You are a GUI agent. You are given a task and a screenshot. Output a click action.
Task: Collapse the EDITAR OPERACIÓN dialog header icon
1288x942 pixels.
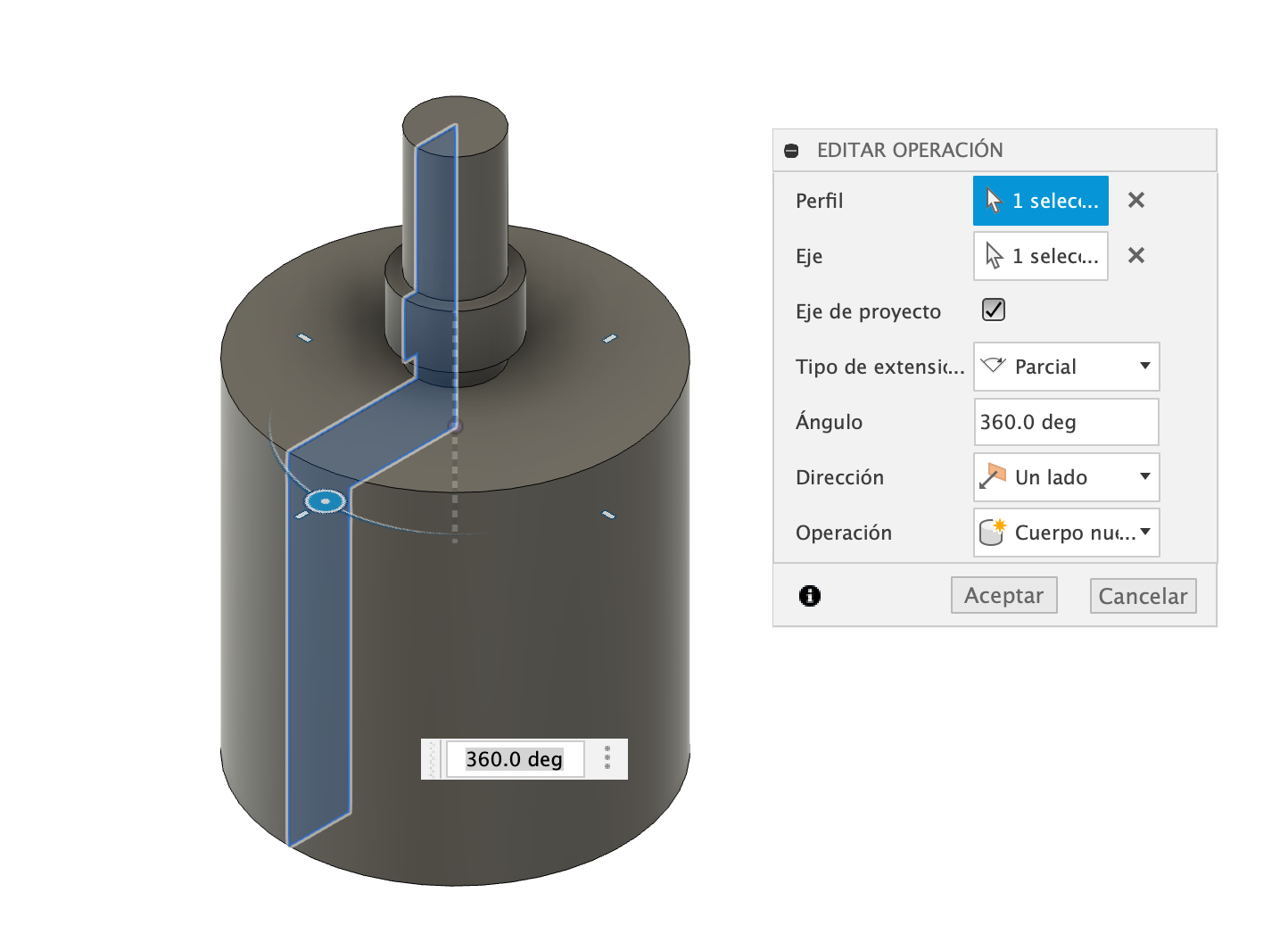[791, 151]
